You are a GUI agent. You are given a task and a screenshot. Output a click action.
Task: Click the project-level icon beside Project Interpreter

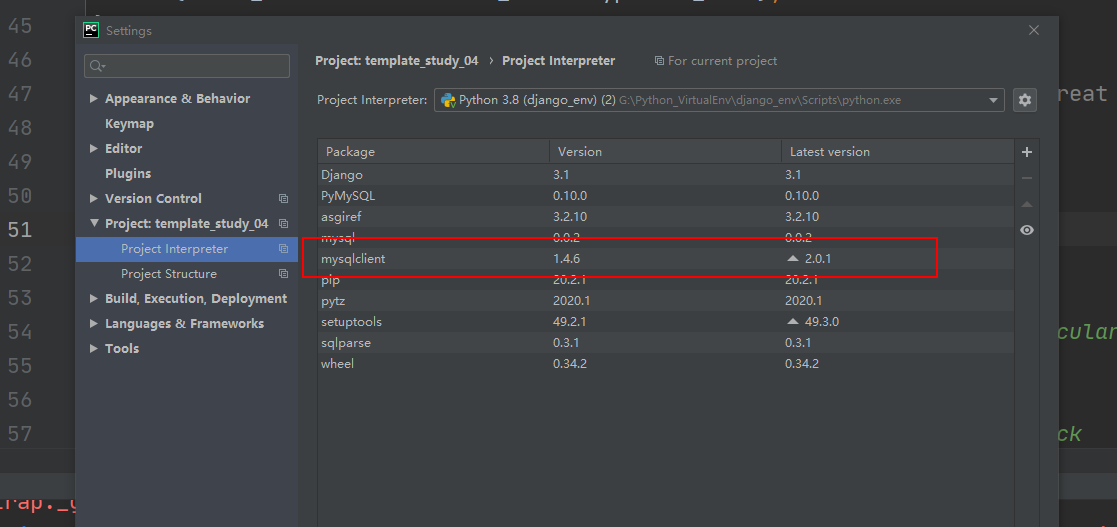(x=284, y=249)
